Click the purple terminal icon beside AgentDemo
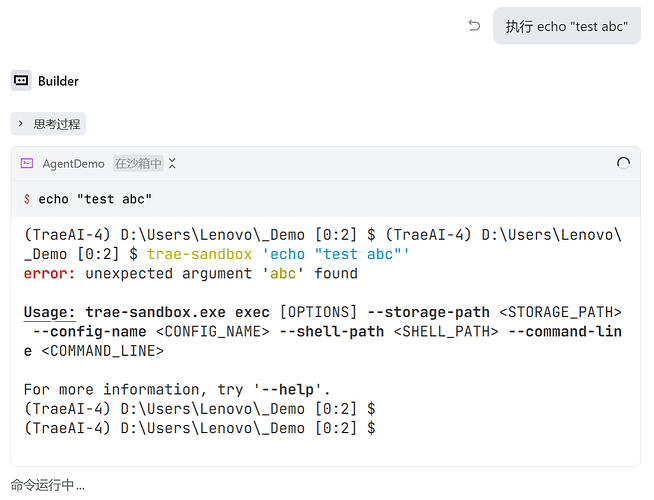The height and width of the screenshot is (500, 654). click(27, 163)
